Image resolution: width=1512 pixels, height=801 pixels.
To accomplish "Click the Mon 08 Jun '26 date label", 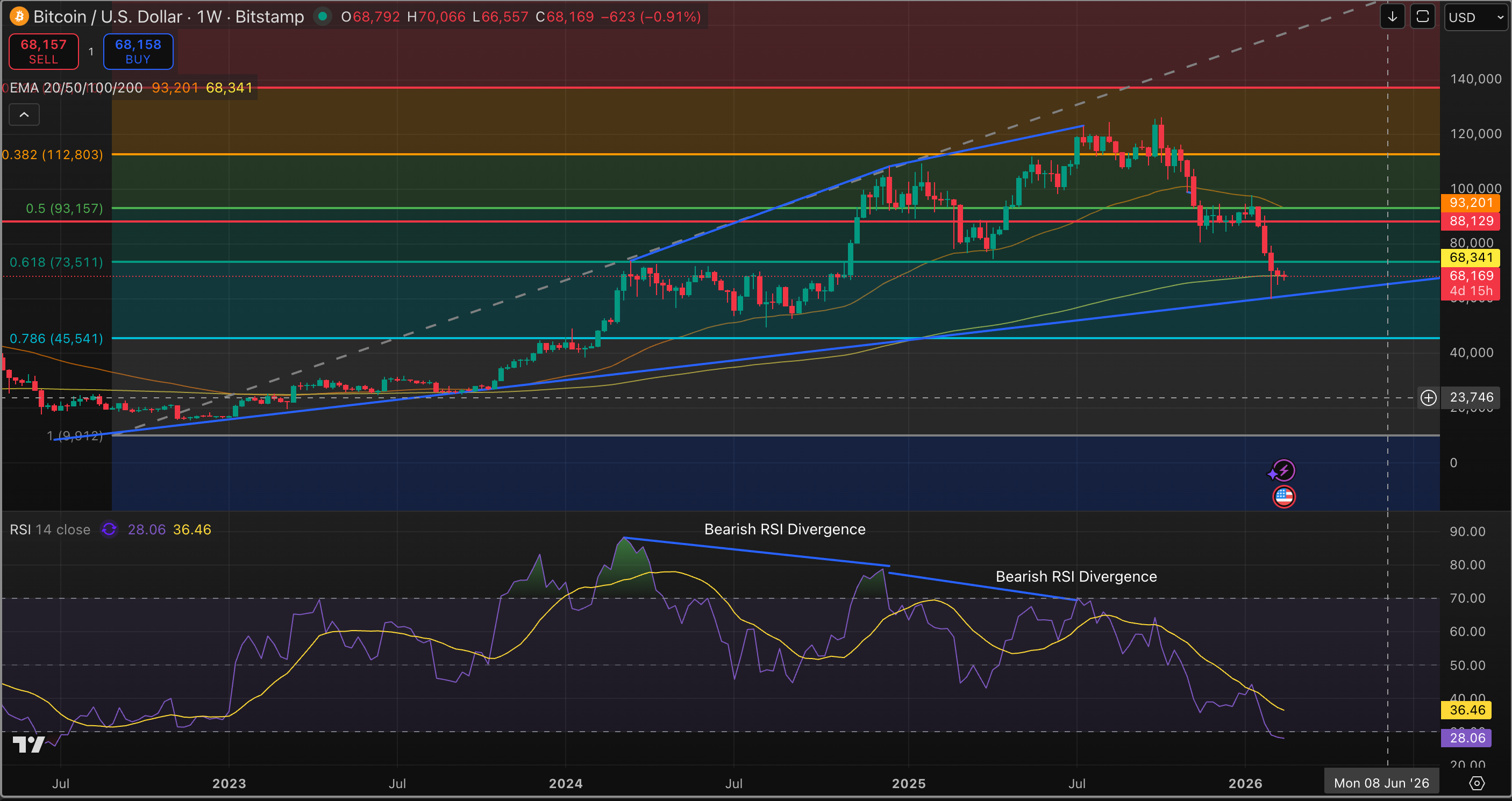I will 1381,783.
